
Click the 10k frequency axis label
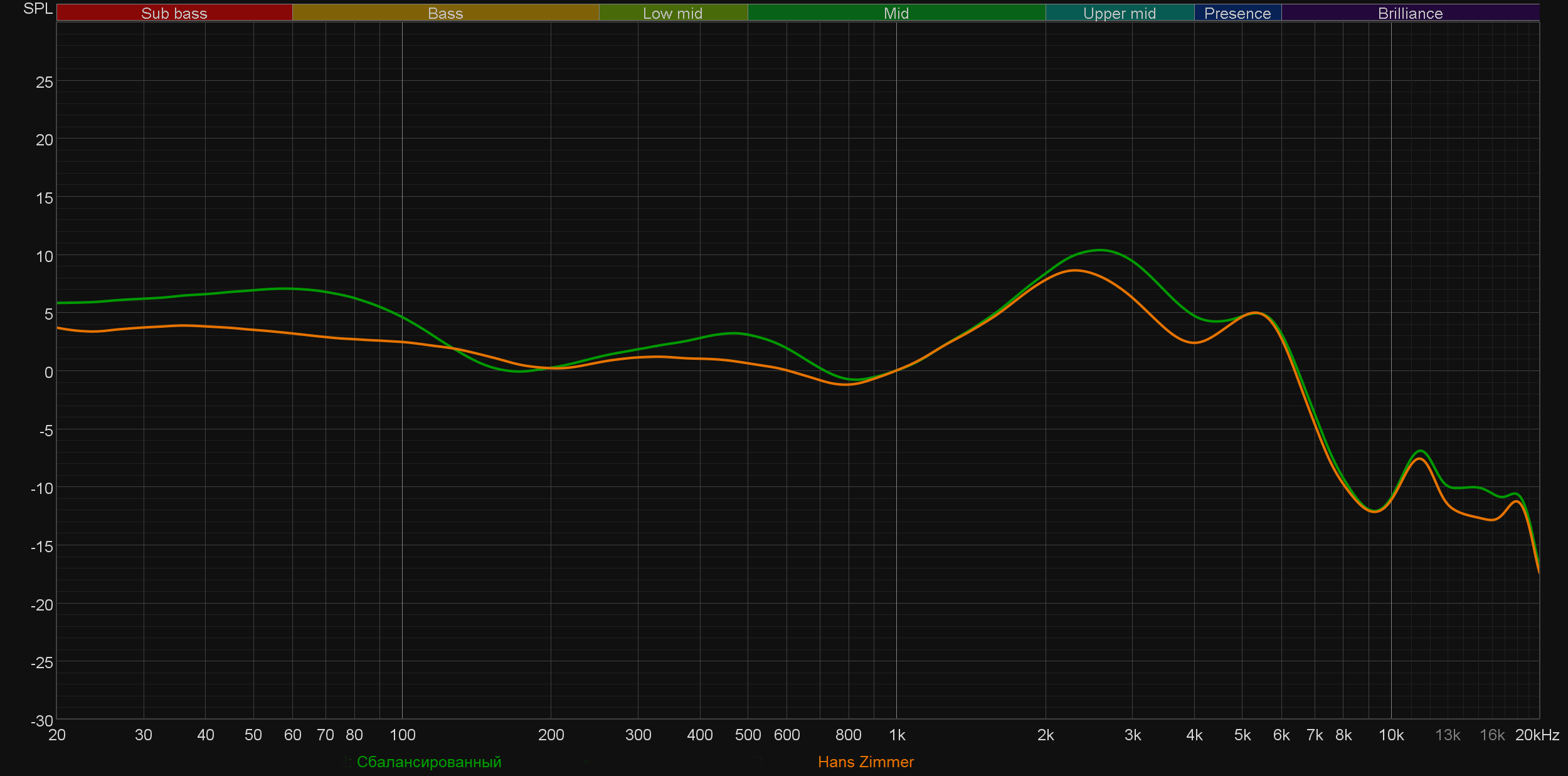(1391, 735)
